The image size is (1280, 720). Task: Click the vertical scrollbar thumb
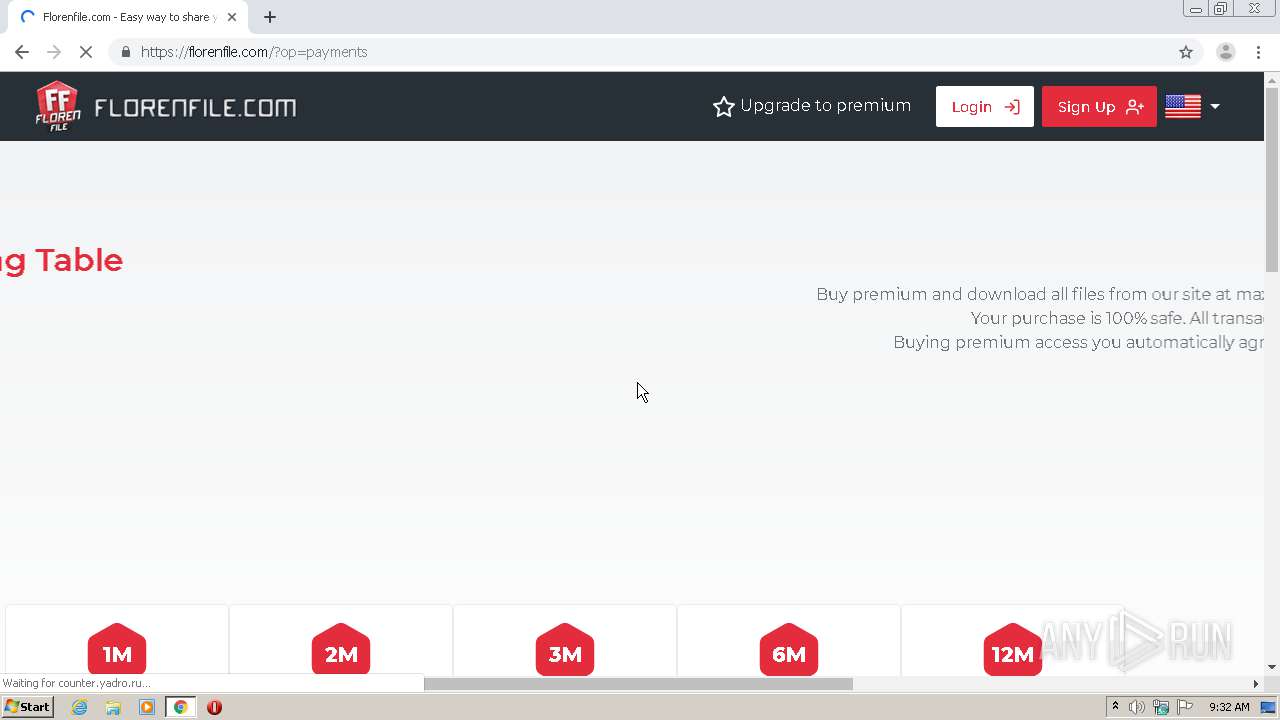tap(1272, 180)
